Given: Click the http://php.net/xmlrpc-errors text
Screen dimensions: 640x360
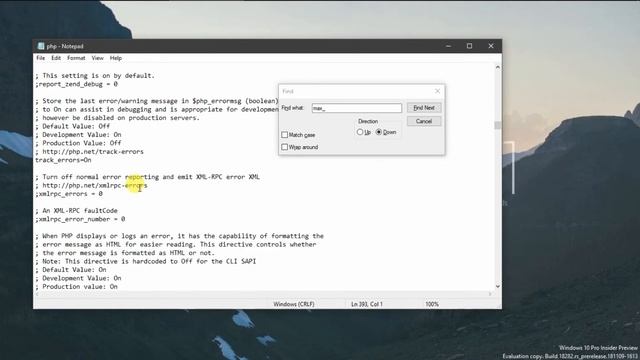Looking at the screenshot, I should [95, 185].
